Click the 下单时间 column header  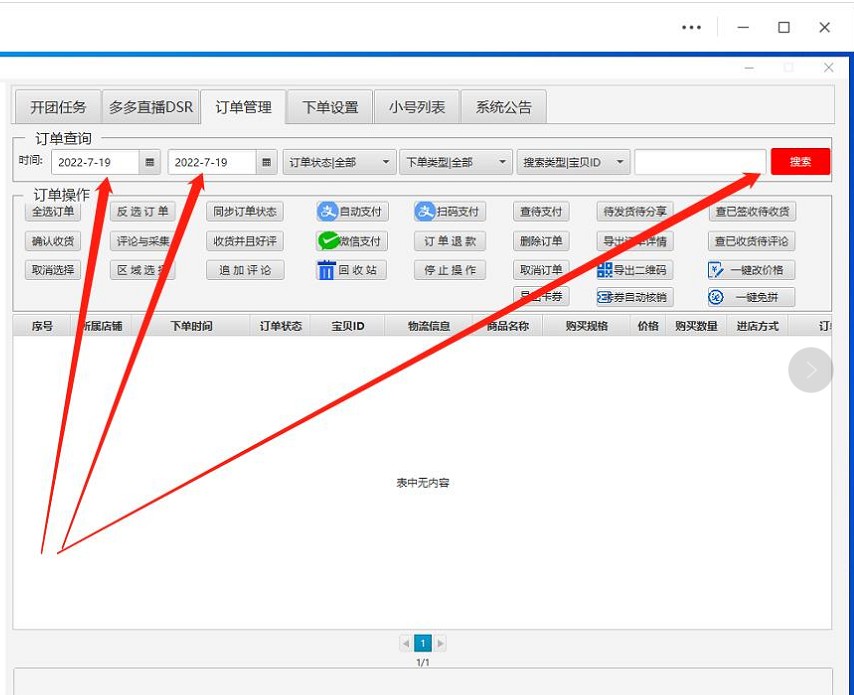[191, 326]
